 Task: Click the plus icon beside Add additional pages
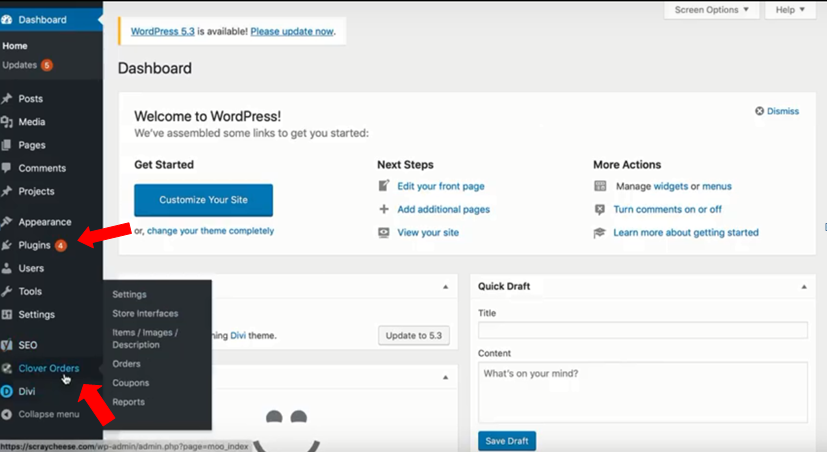point(384,209)
